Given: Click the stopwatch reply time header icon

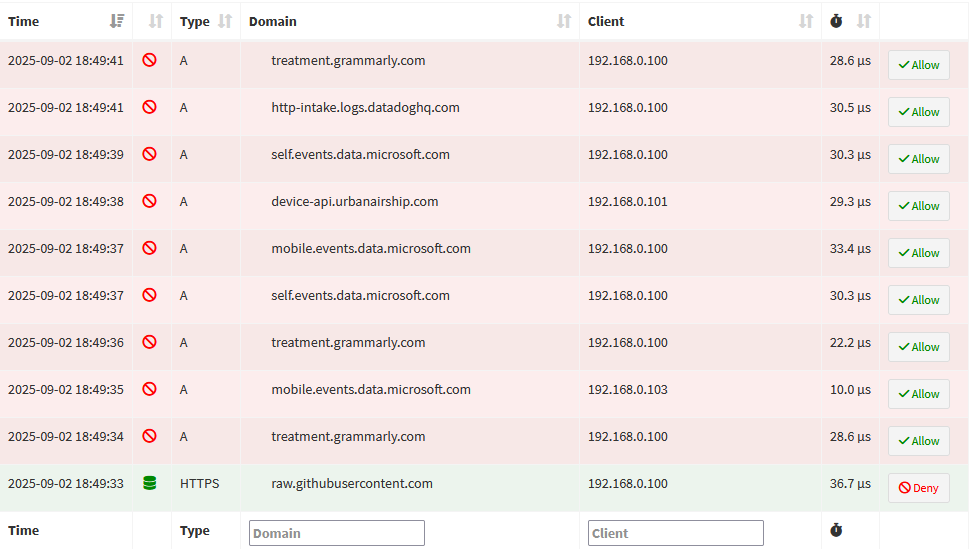Looking at the screenshot, I should click(836, 21).
